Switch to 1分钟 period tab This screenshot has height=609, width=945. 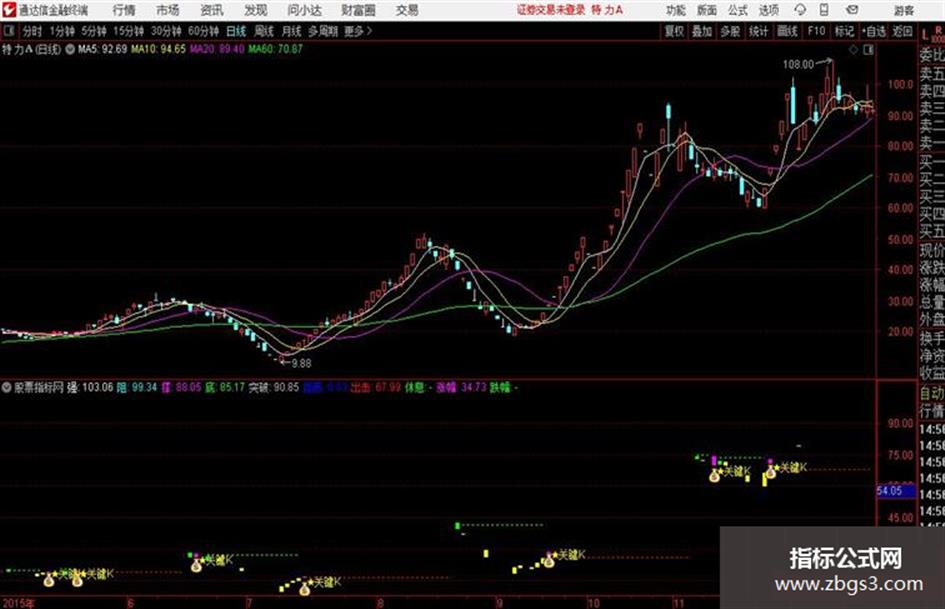click(x=61, y=31)
